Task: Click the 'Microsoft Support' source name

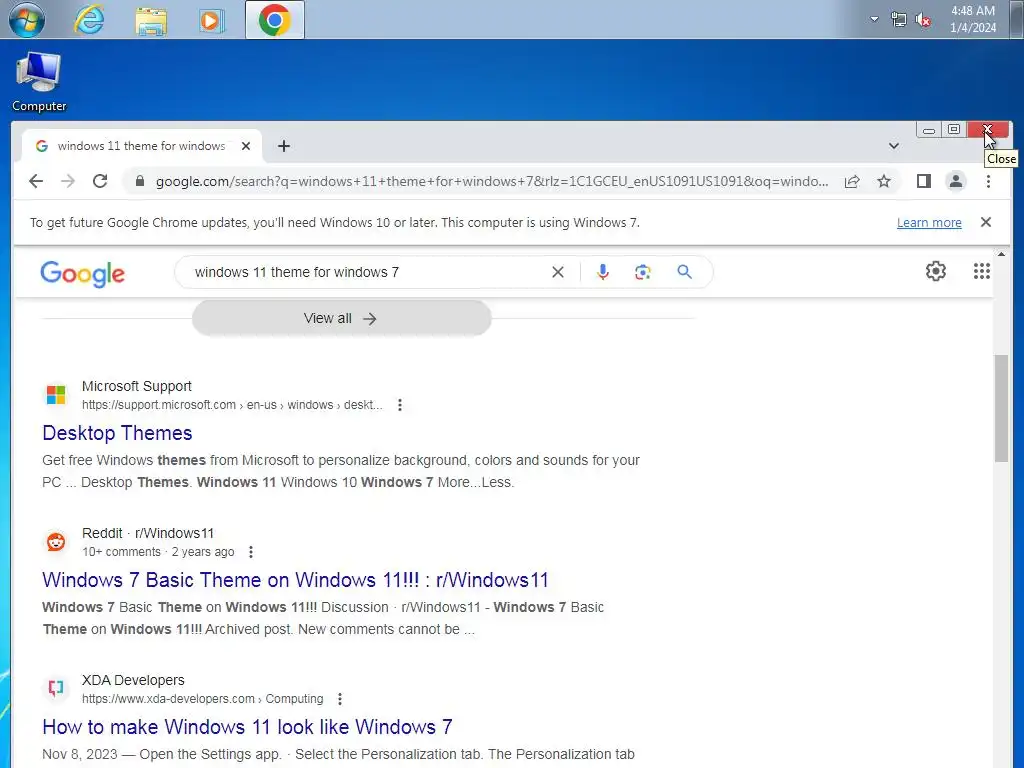Action: click(136, 386)
